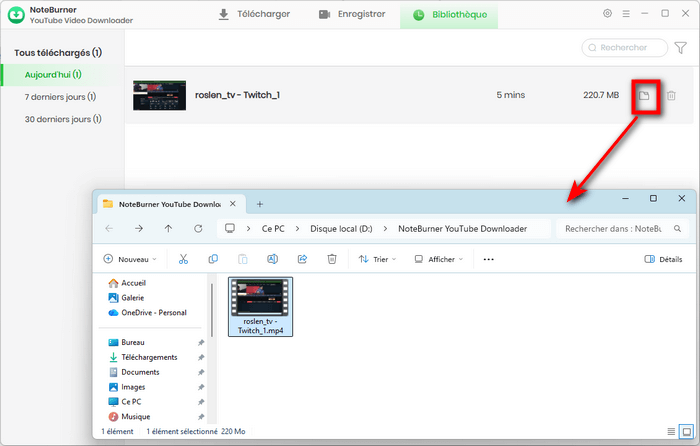The height and width of the screenshot is (446, 700).
Task: Click the rename icon in Explorer toolbar
Action: (272, 259)
